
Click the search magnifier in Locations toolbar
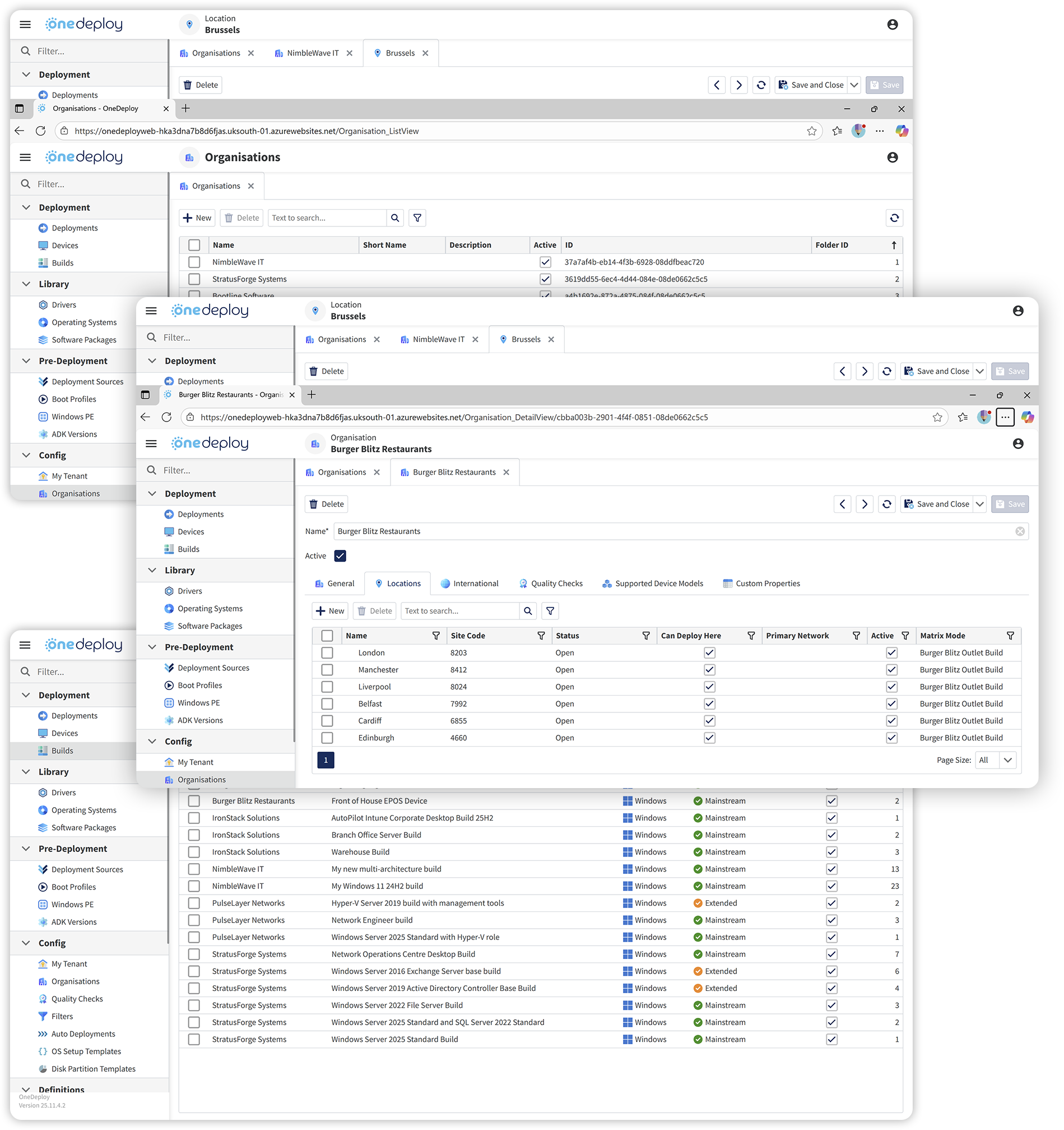pyautogui.click(x=528, y=611)
